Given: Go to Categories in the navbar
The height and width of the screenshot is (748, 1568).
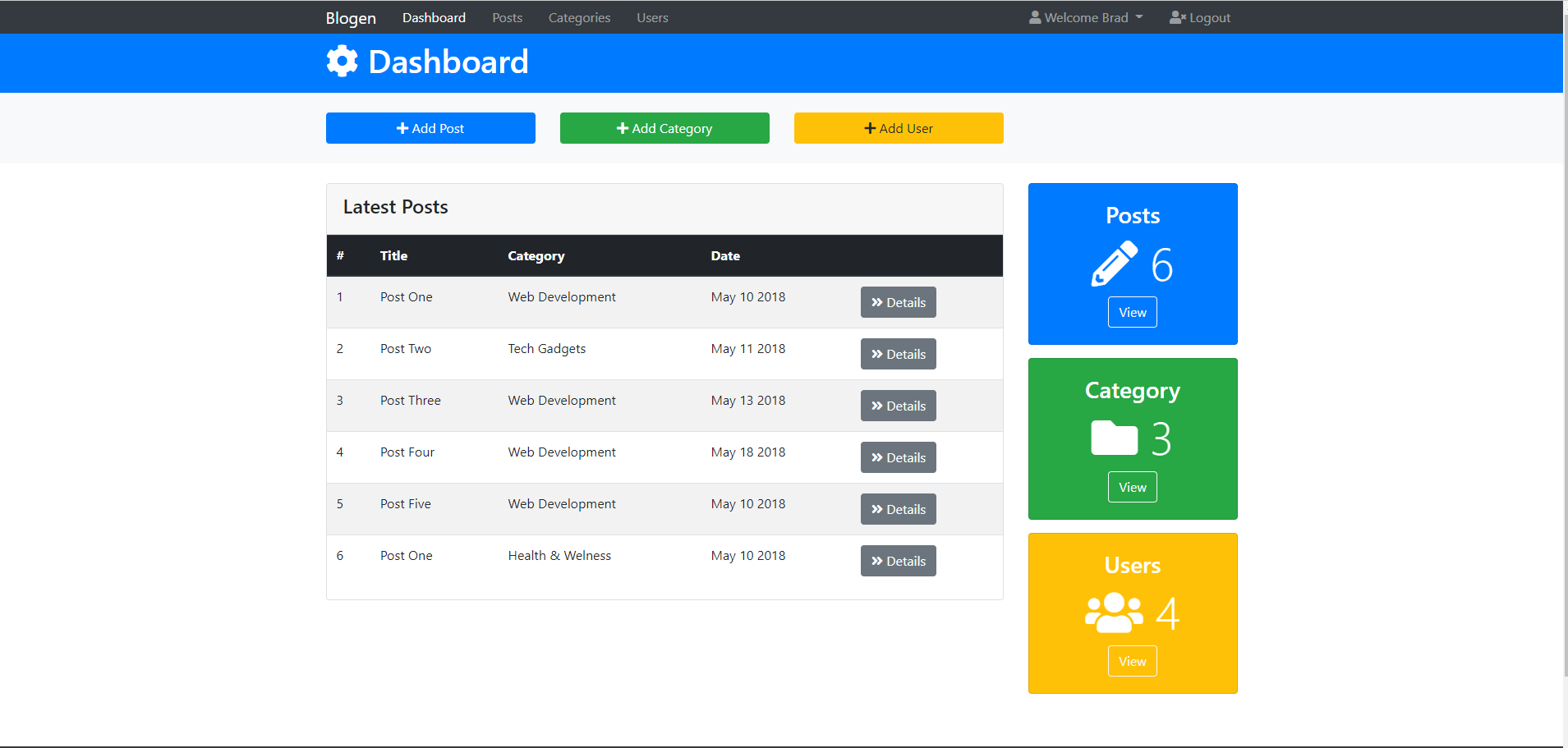Looking at the screenshot, I should pyautogui.click(x=579, y=17).
